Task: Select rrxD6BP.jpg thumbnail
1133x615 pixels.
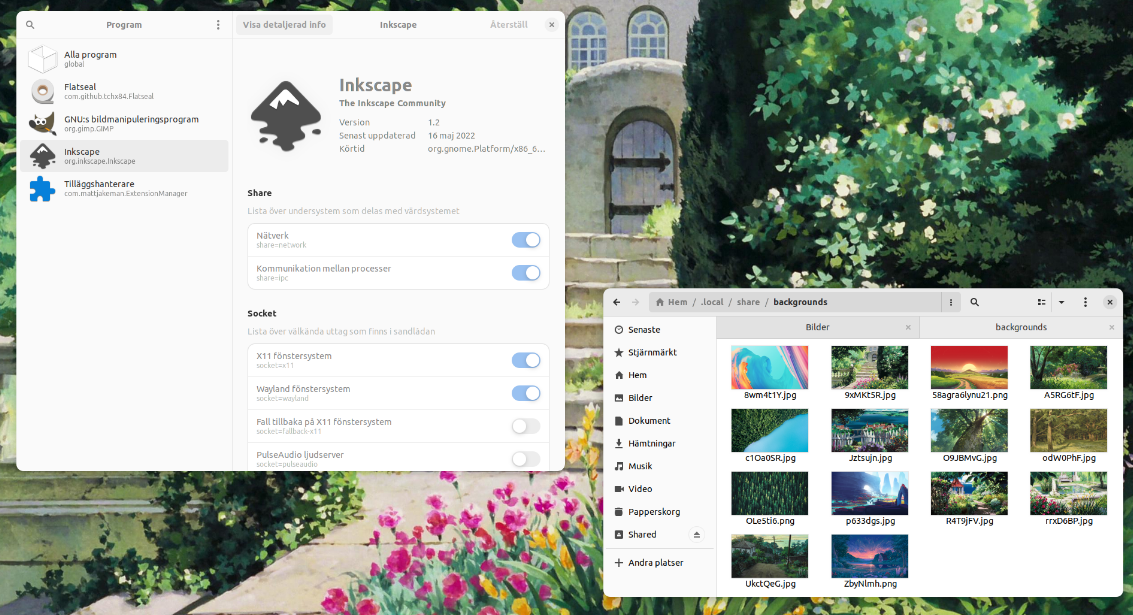Action: point(1069,493)
